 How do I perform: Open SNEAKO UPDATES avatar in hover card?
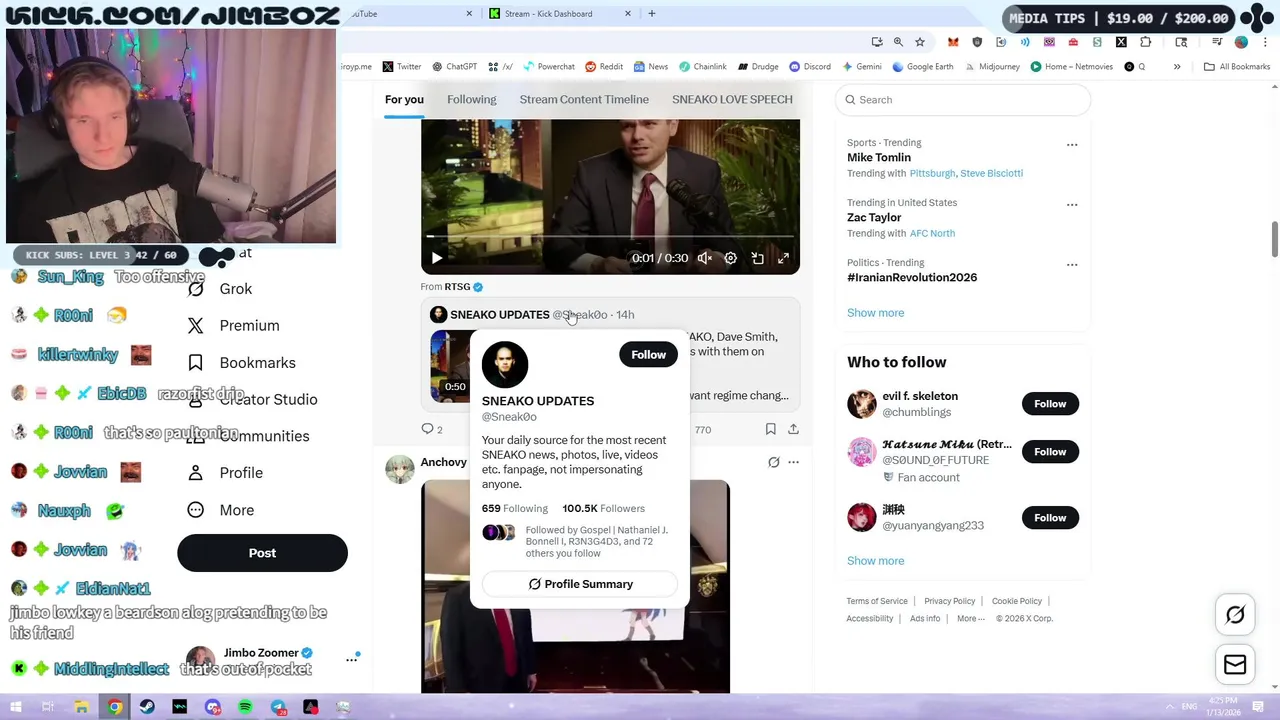point(505,364)
